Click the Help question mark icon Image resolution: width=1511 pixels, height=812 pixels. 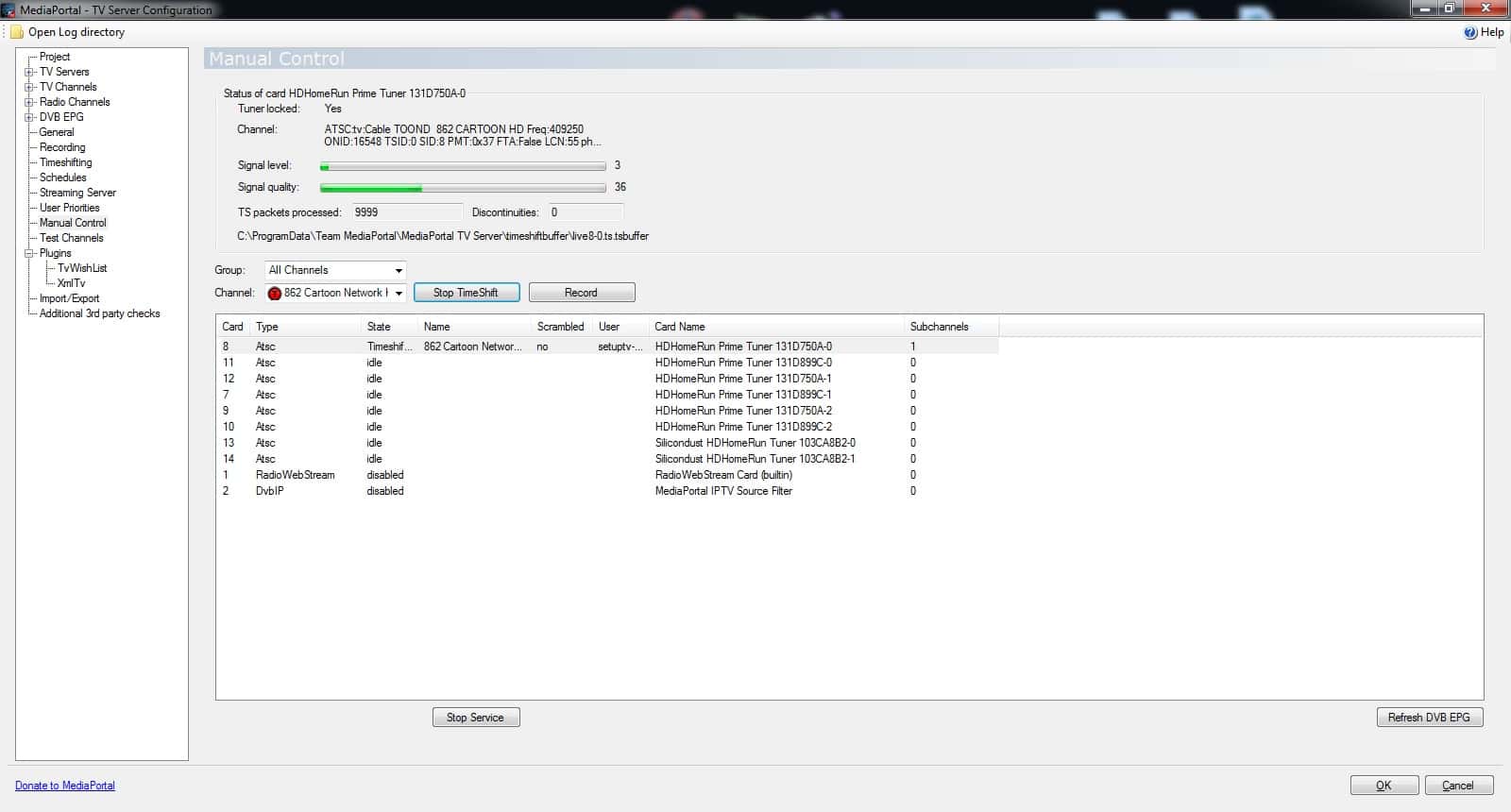[x=1470, y=32]
